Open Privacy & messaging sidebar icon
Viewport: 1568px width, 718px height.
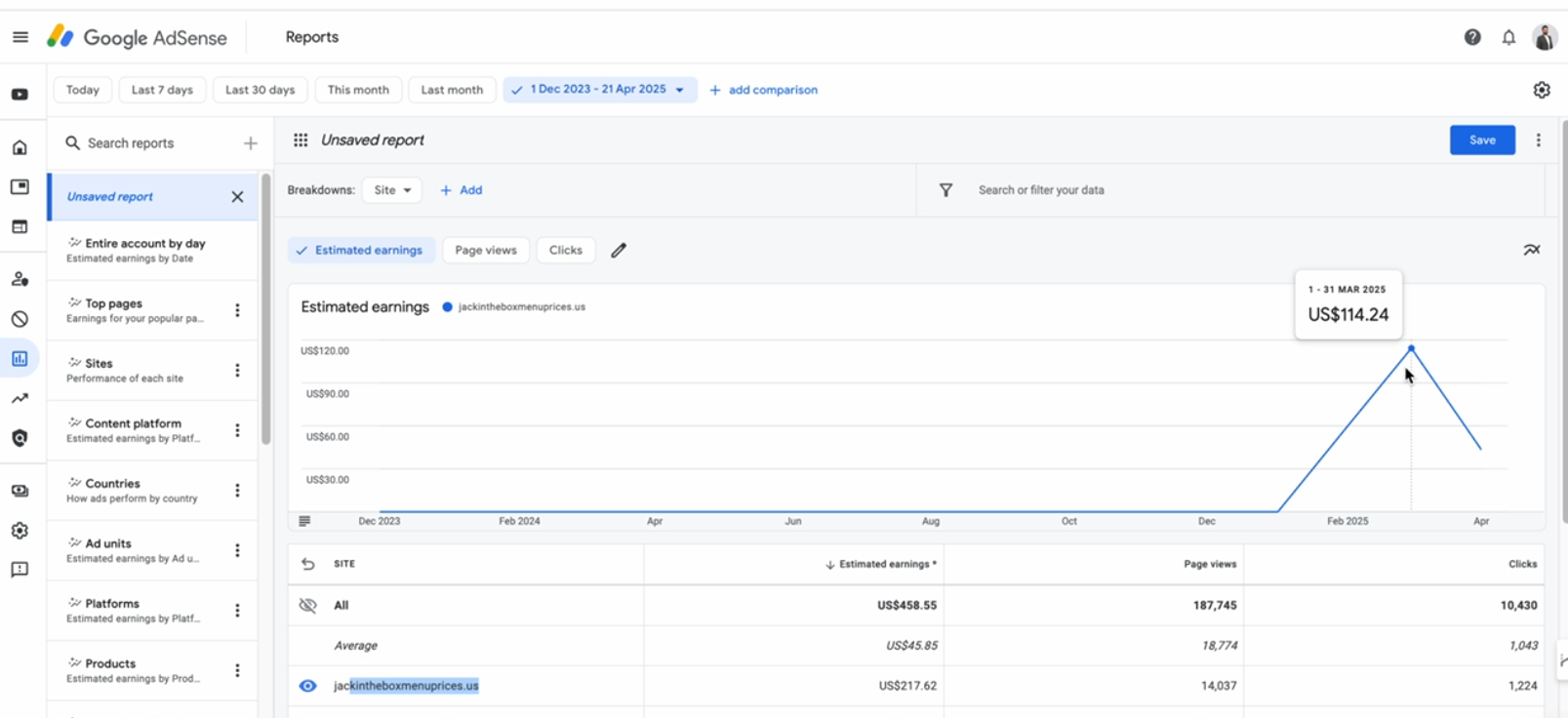(x=20, y=279)
